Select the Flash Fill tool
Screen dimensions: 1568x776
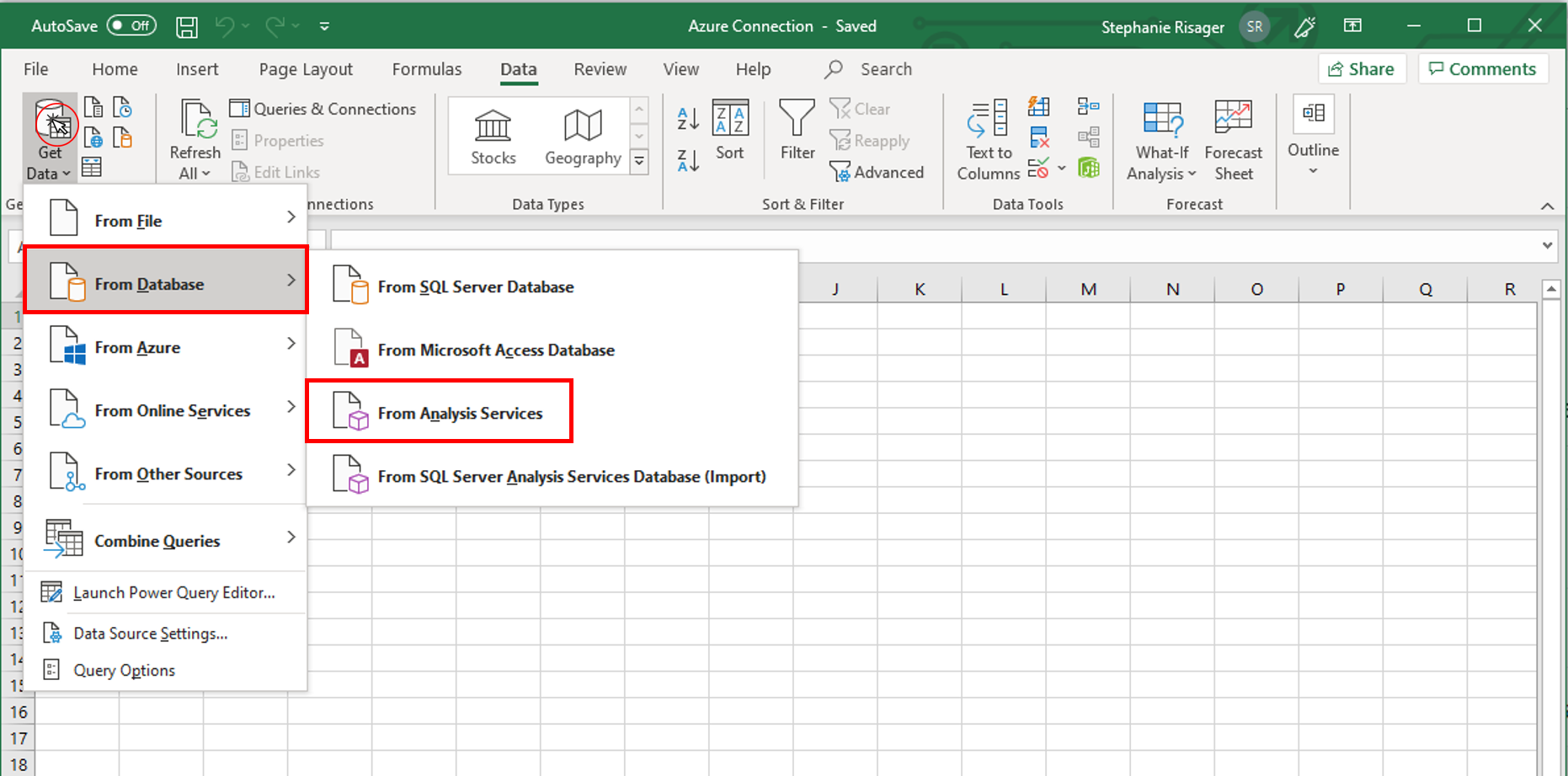[1038, 106]
